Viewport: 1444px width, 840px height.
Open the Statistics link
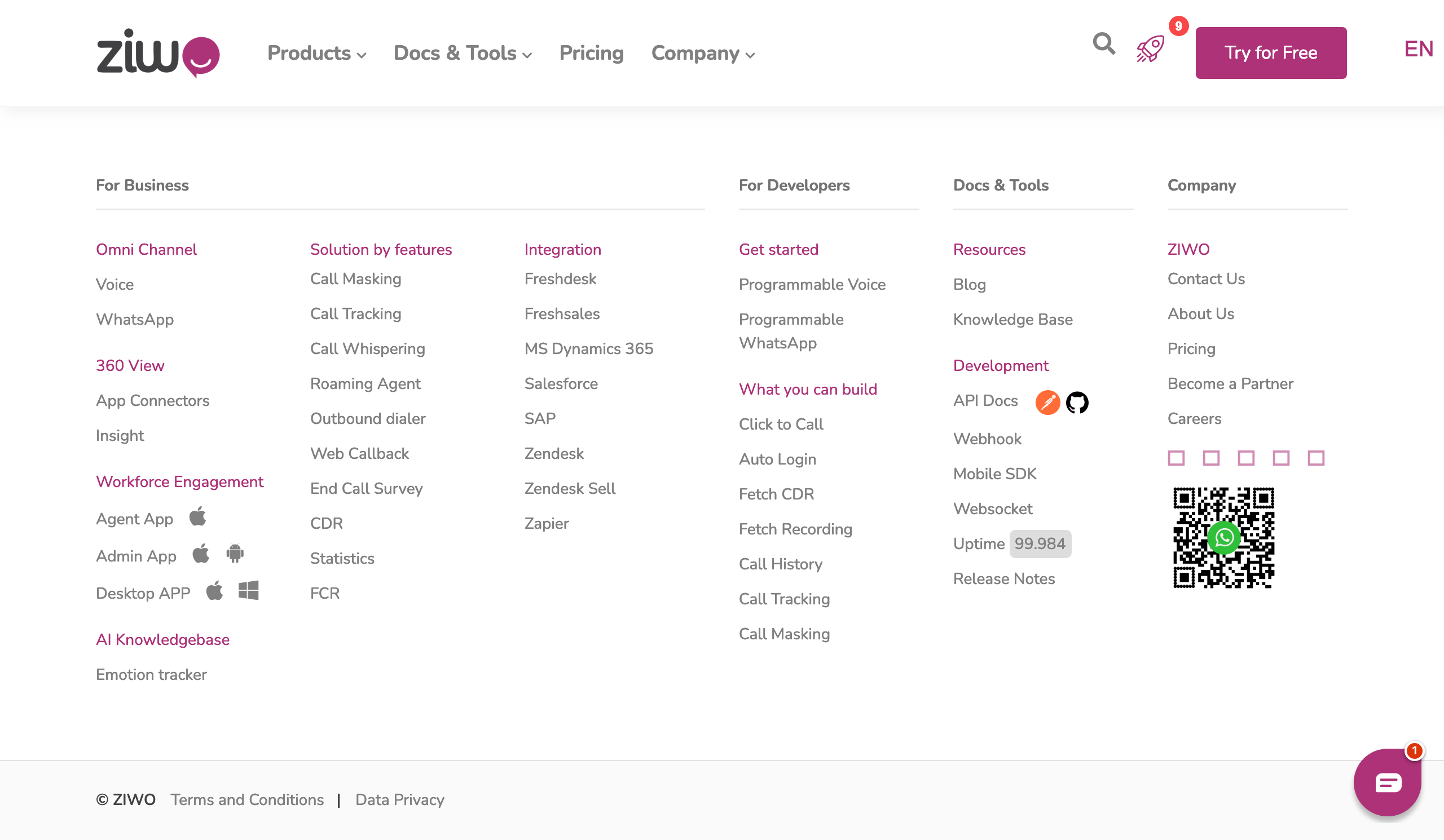(342, 558)
